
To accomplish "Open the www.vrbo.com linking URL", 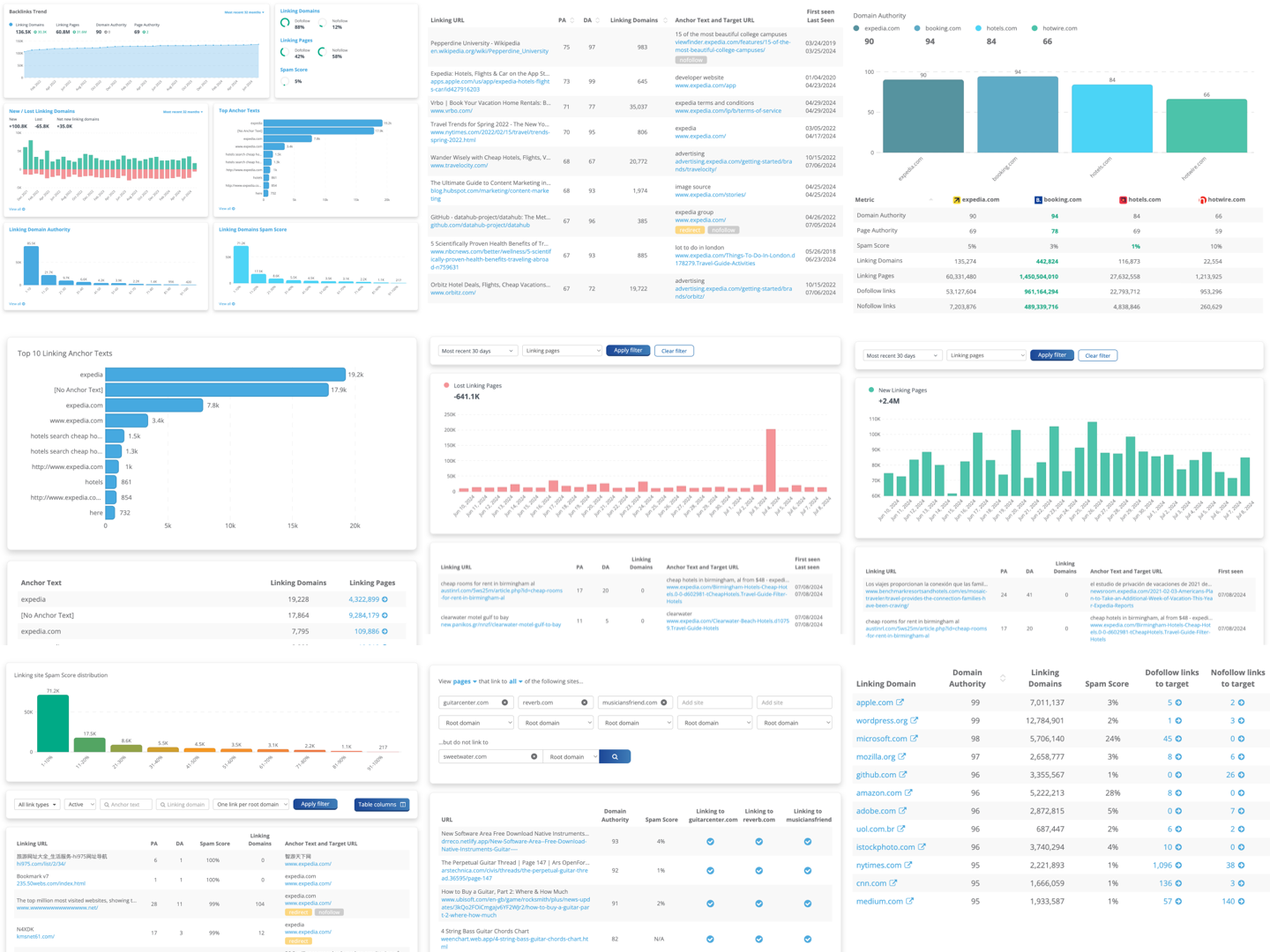I will 451,111.
